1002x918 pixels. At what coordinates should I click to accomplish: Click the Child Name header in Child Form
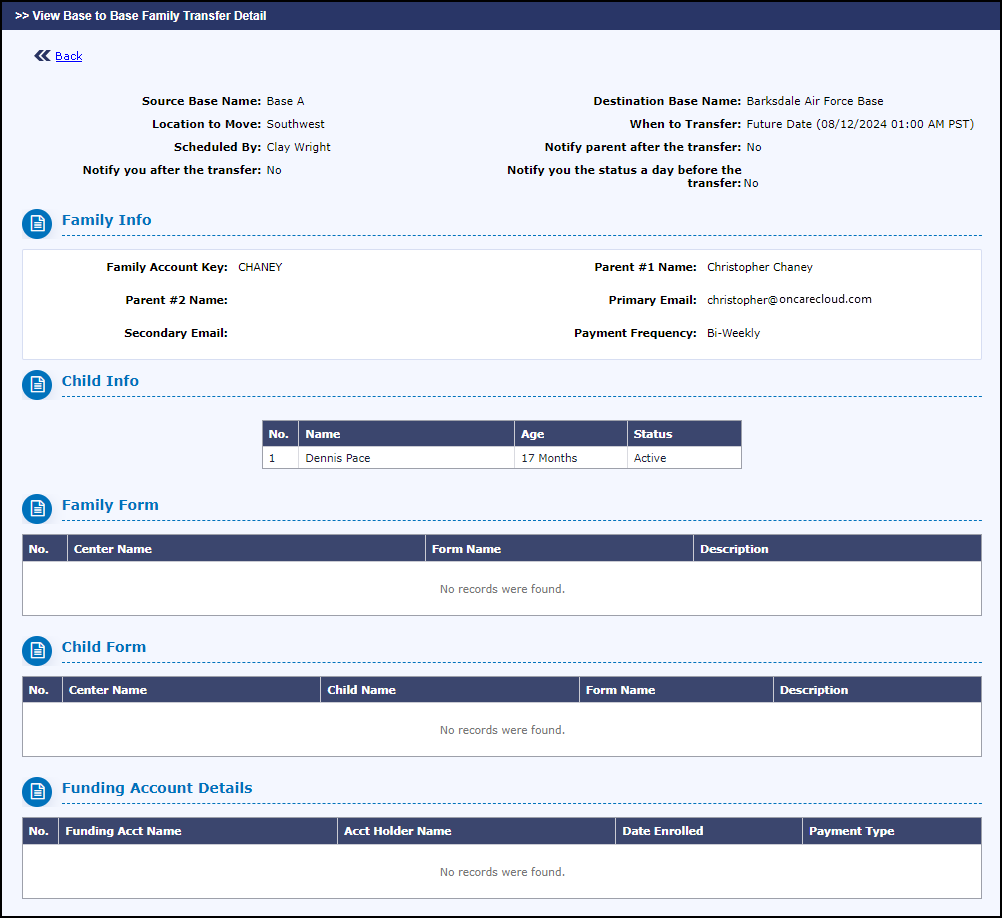(x=450, y=690)
